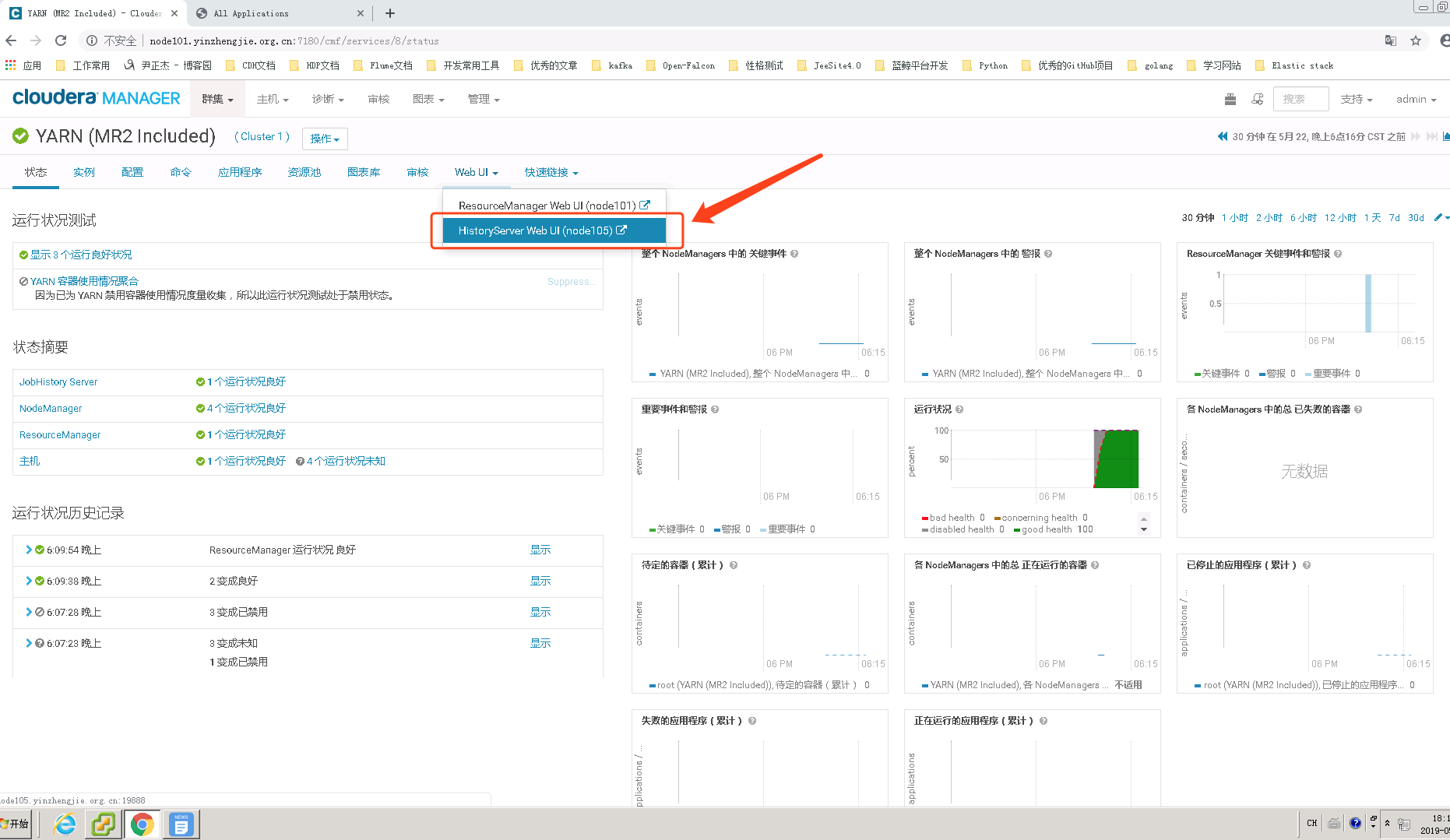Viewport: 1450px width, 840px height.
Task: Expand the 6:07:23 晚上 history record
Action: (x=29, y=643)
